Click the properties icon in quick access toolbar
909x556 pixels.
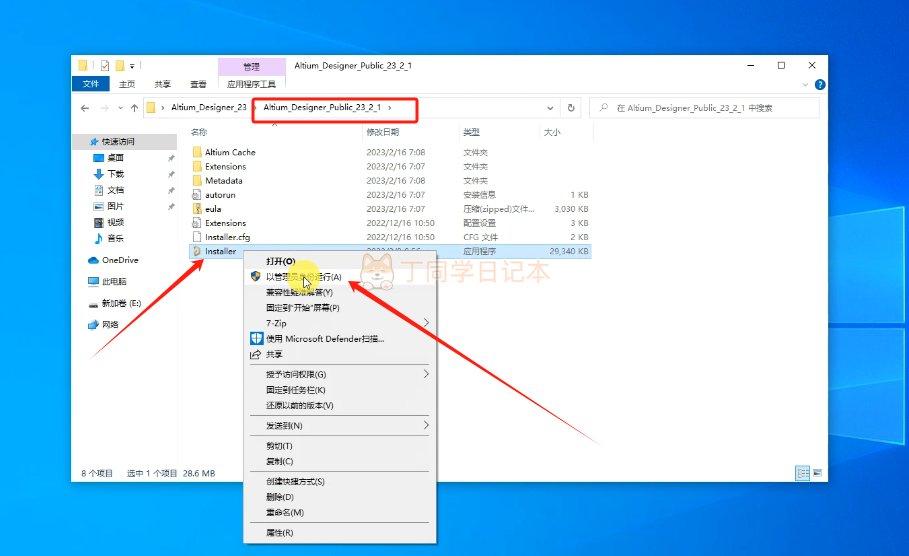click(105, 66)
